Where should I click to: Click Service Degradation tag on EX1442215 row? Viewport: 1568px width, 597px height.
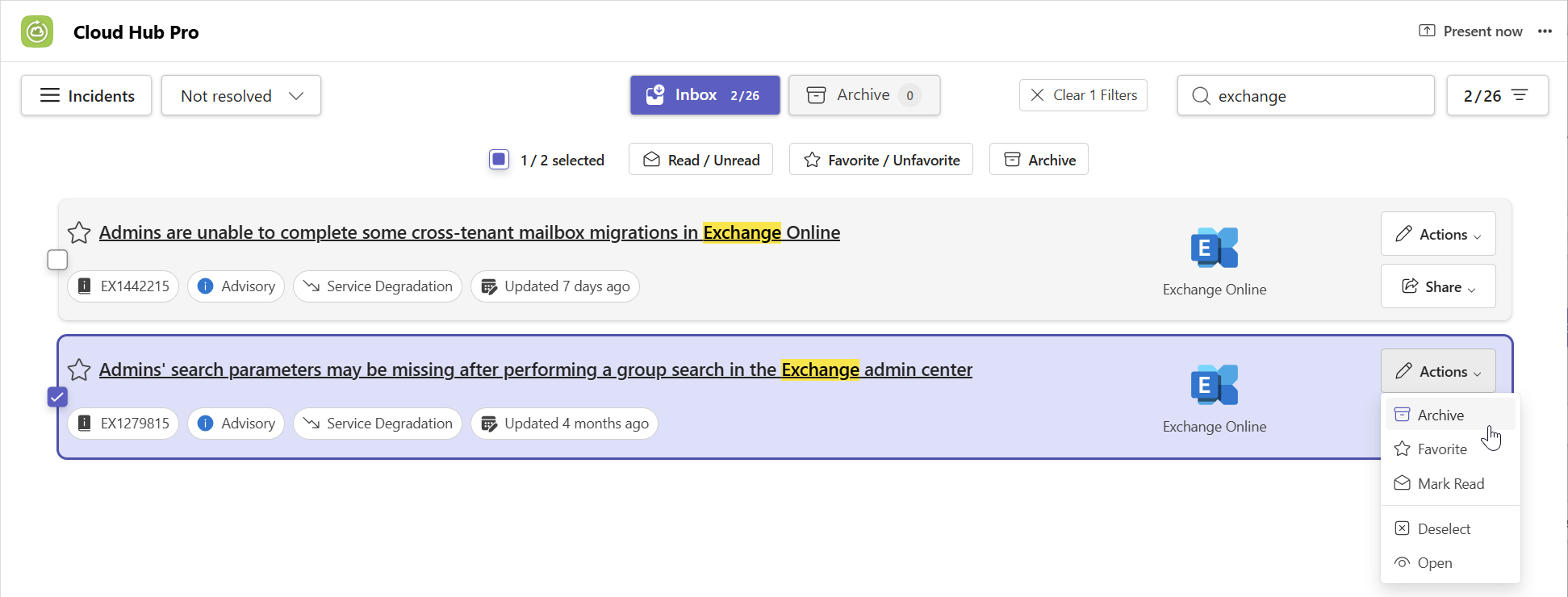[x=378, y=286]
